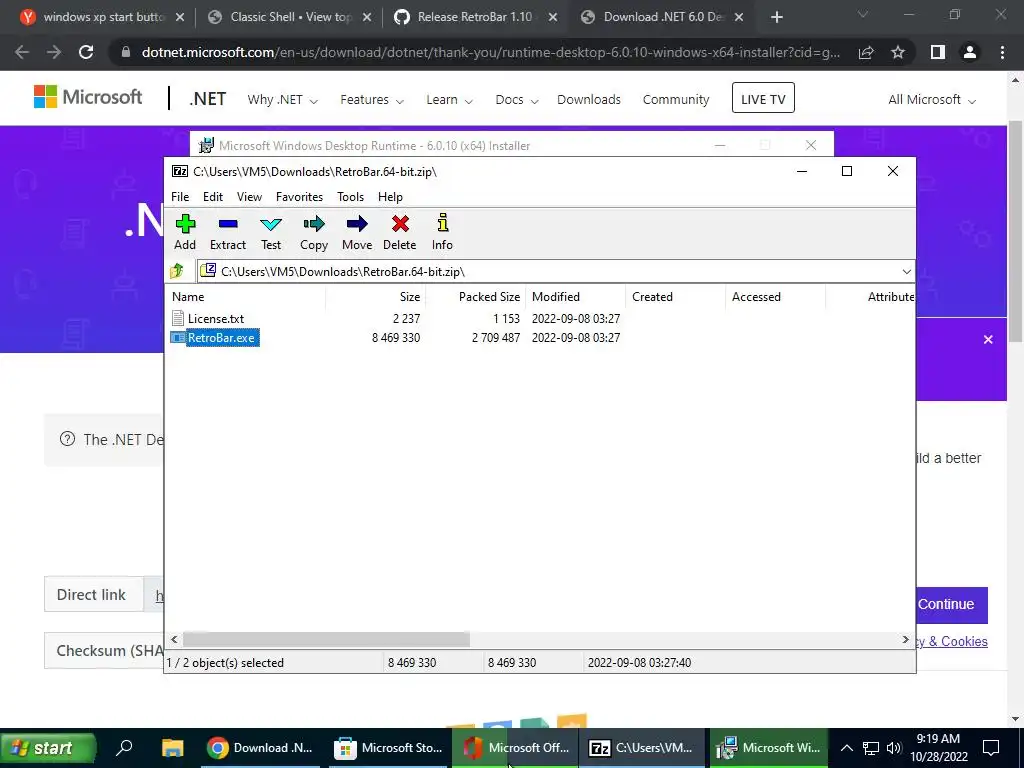This screenshot has height=768, width=1024.
Task: Click the Chrome forward button
Action: point(54,52)
